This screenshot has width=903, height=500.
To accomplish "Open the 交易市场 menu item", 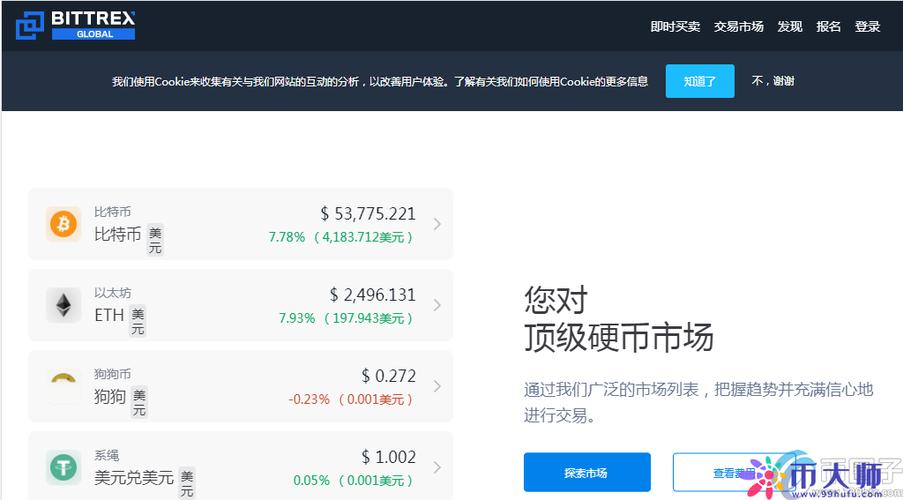I will 738,26.
